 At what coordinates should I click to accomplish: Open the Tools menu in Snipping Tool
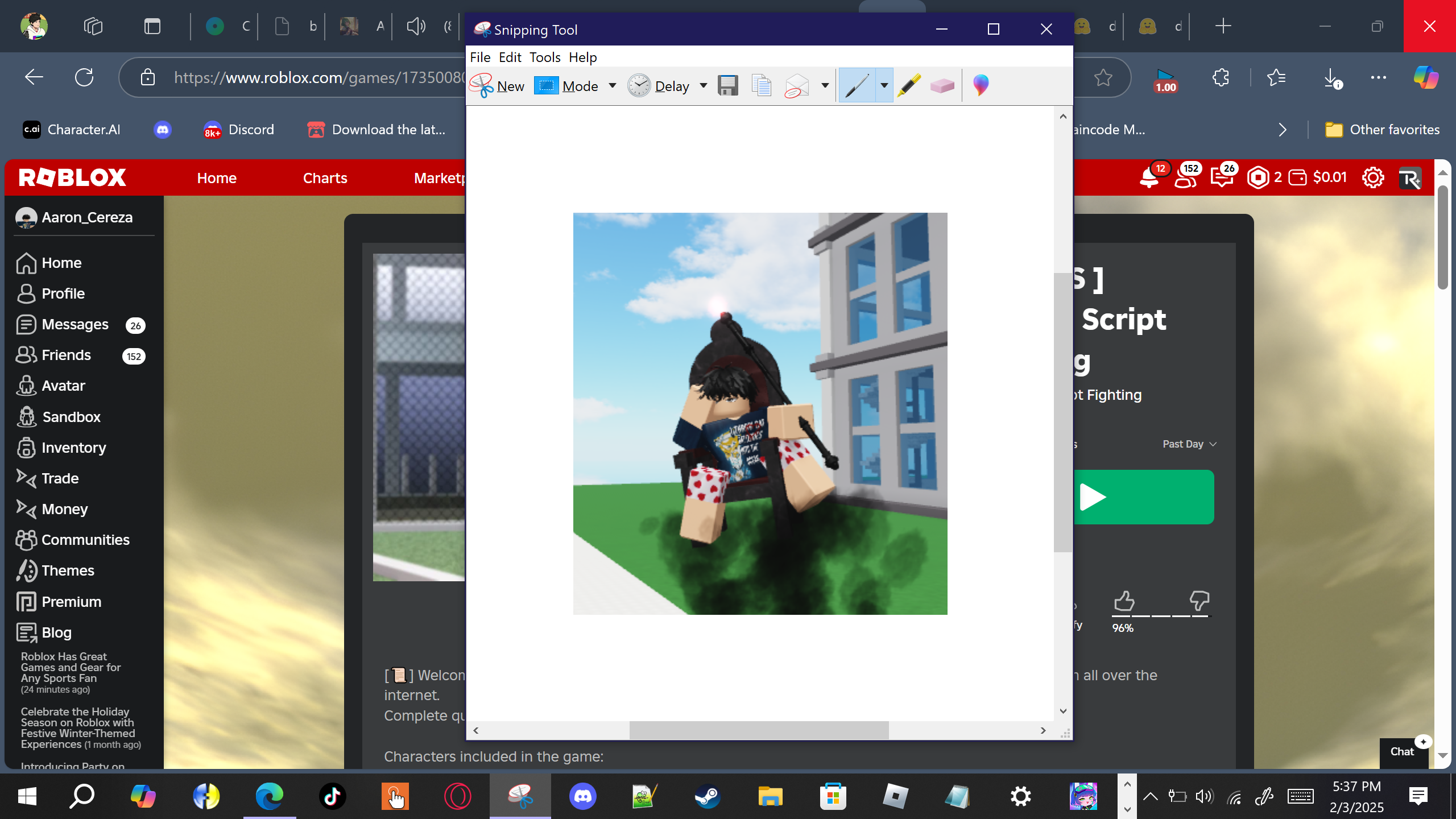pyautogui.click(x=545, y=57)
